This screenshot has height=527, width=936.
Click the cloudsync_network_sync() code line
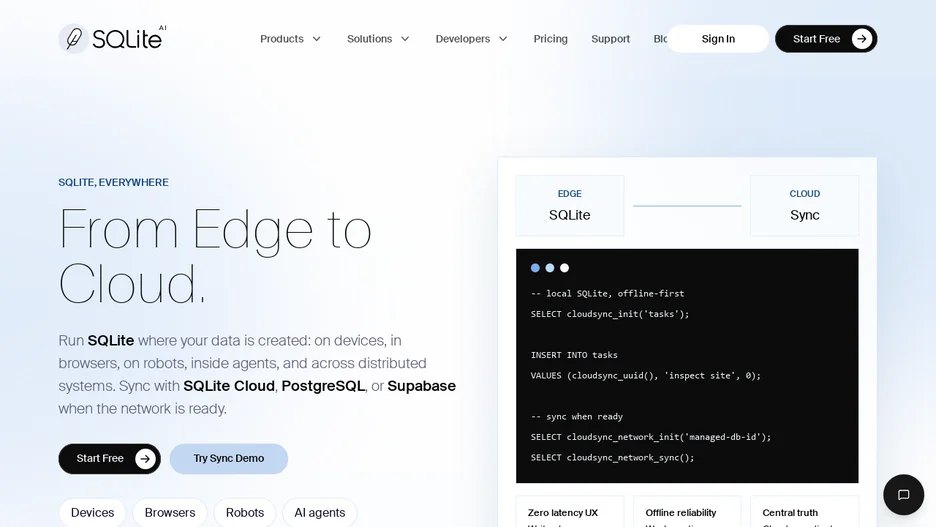pos(612,458)
